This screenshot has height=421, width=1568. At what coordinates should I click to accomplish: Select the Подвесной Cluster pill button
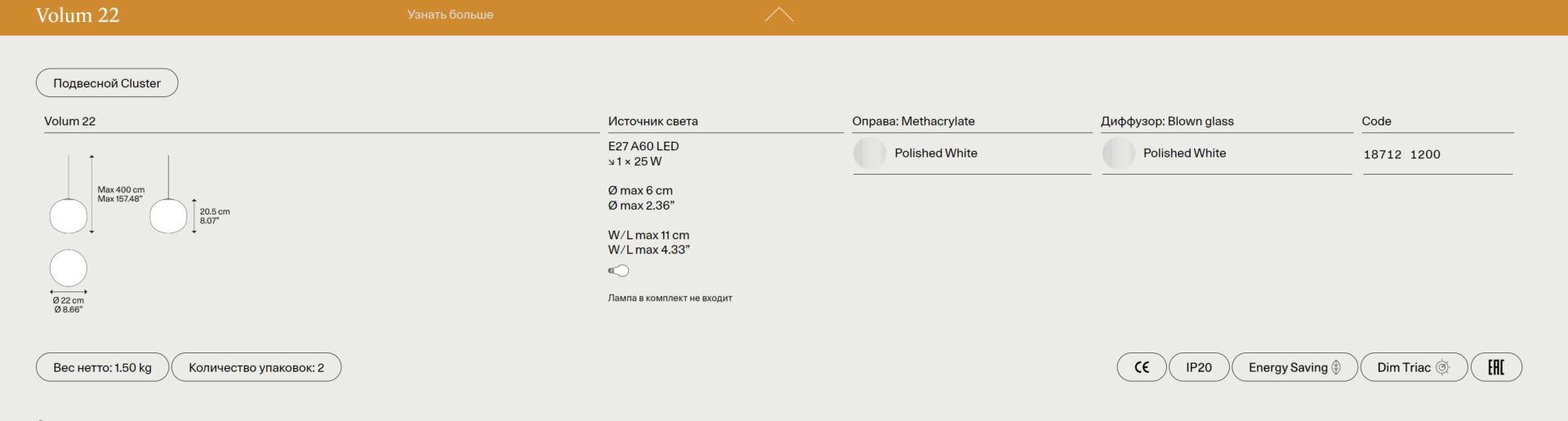pyautogui.click(x=107, y=83)
